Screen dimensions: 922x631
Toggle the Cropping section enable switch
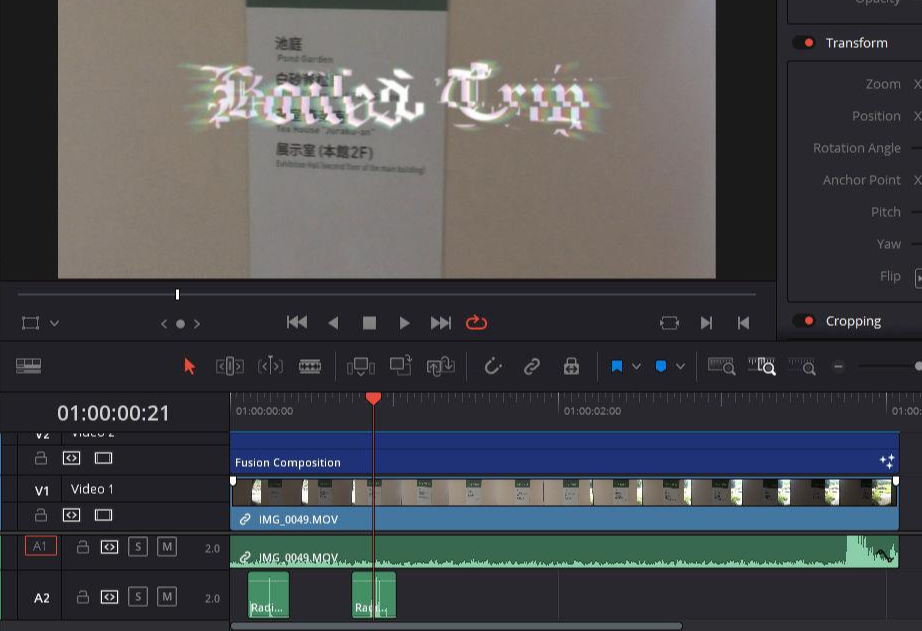[804, 320]
